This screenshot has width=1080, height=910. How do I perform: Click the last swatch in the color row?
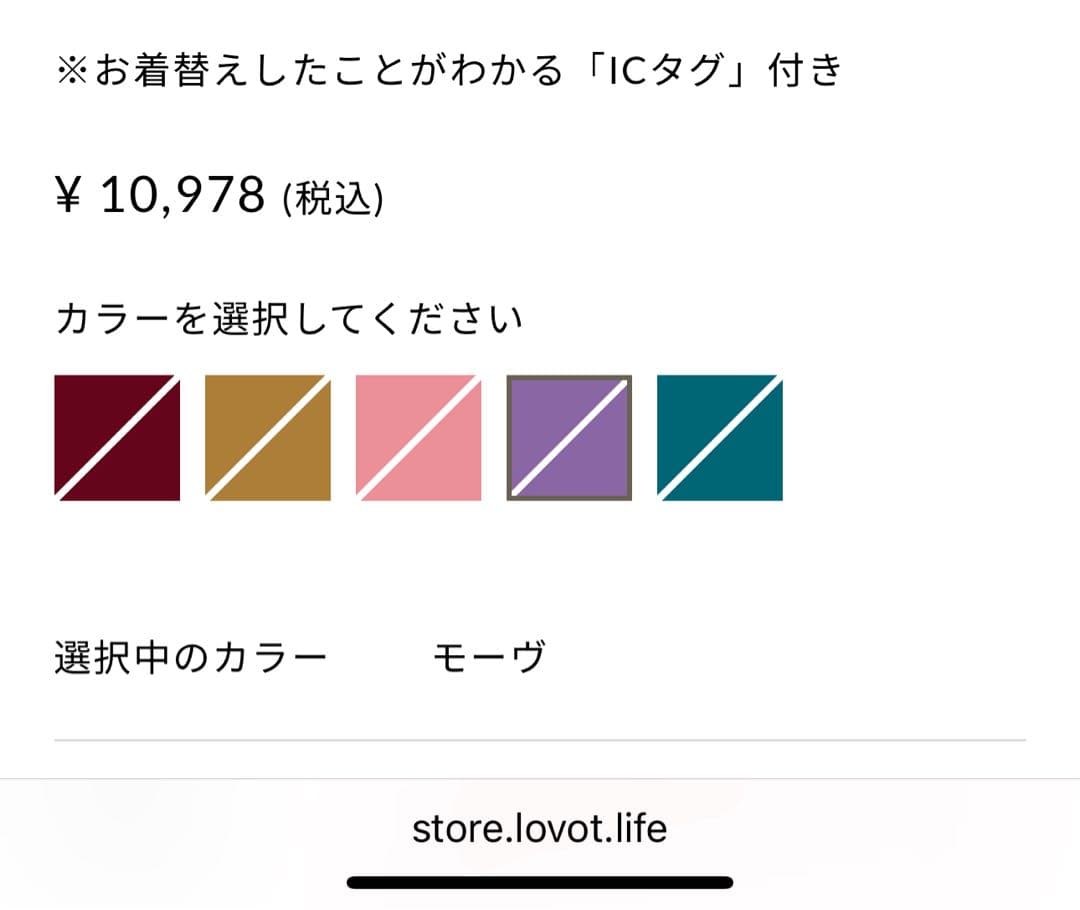tap(719, 437)
